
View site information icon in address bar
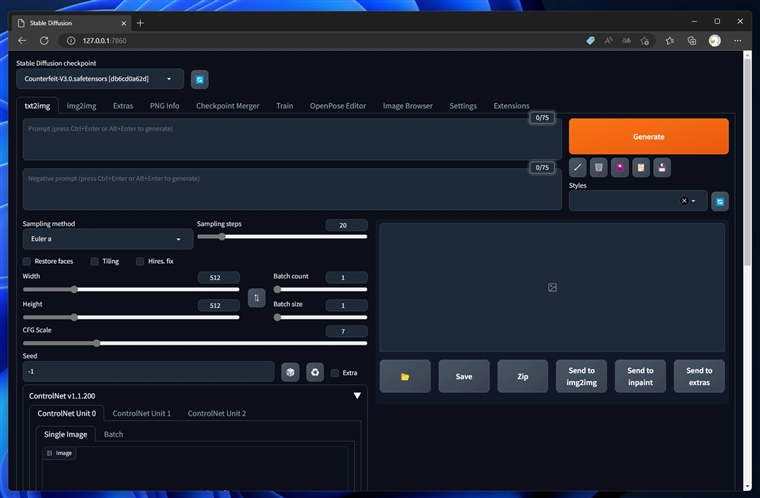pyautogui.click(x=71, y=41)
